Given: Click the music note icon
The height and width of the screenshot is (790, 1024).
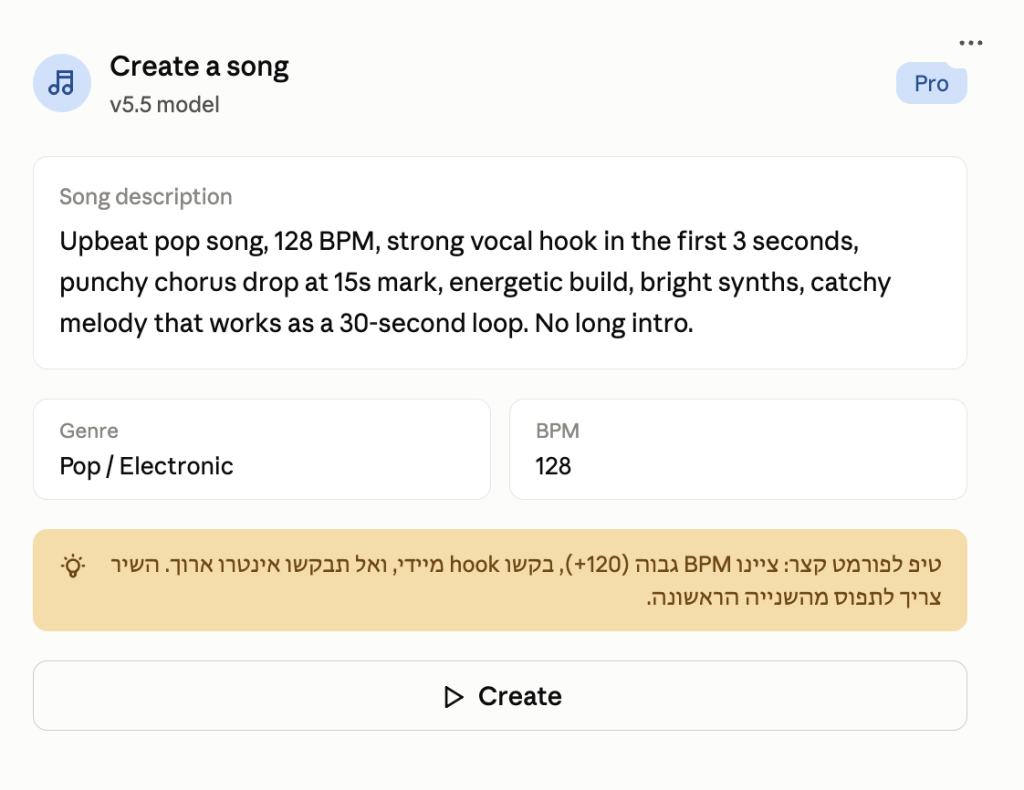Looking at the screenshot, I should tap(62, 83).
